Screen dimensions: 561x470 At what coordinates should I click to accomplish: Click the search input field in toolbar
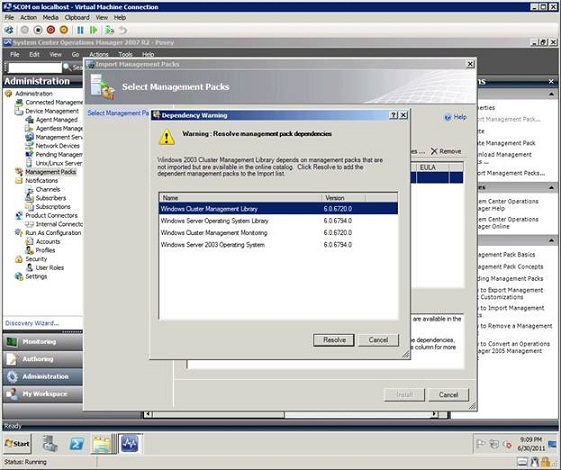(x=35, y=67)
